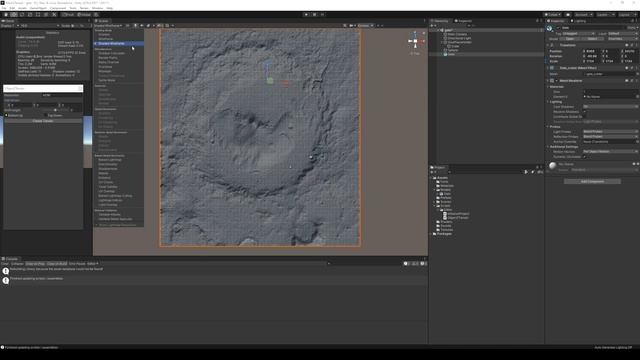Open the Gizmos dropdown in Scene view

click(365, 26)
